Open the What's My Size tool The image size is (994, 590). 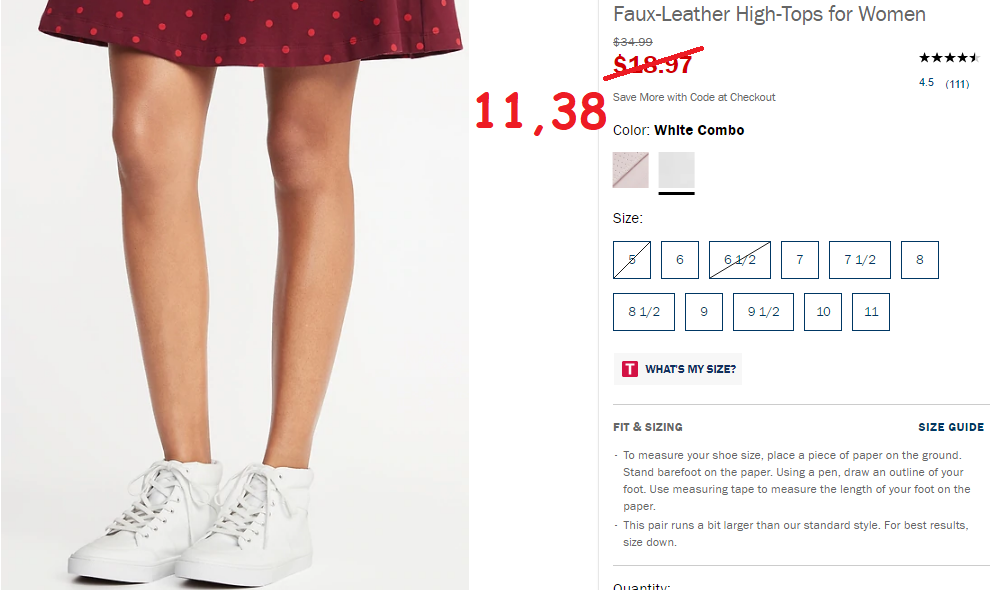coord(678,369)
